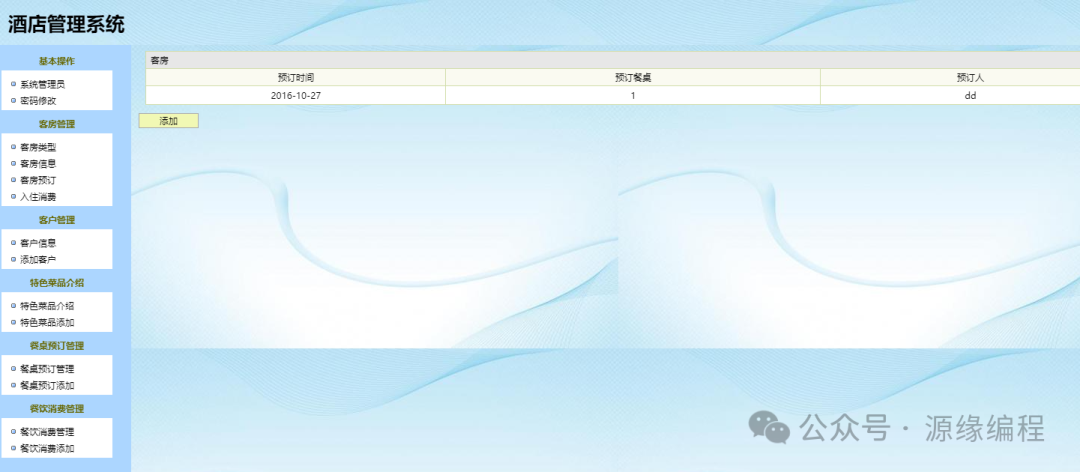1080x472 pixels.
Task: Click the 酒店管理系统 page title
Action: click(x=66, y=25)
